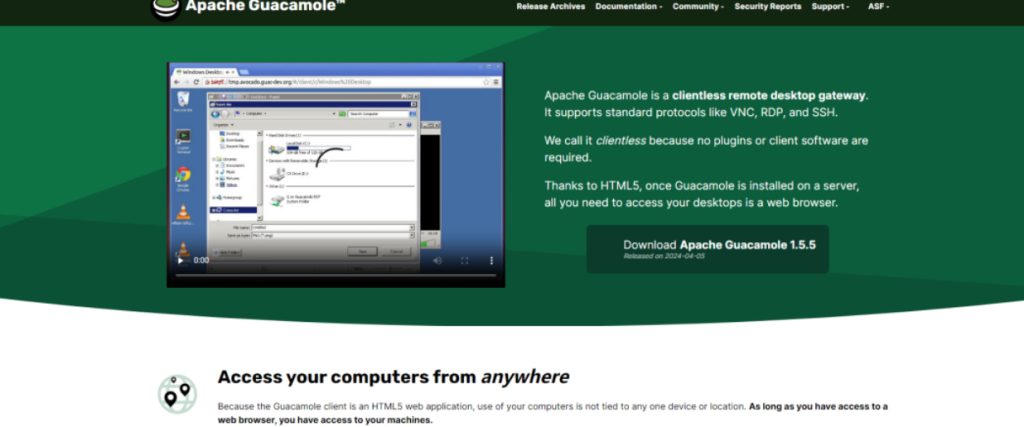Open the Support dropdown in navbar
Viewport: 1024px width, 427px height.
pyautogui.click(x=830, y=6)
